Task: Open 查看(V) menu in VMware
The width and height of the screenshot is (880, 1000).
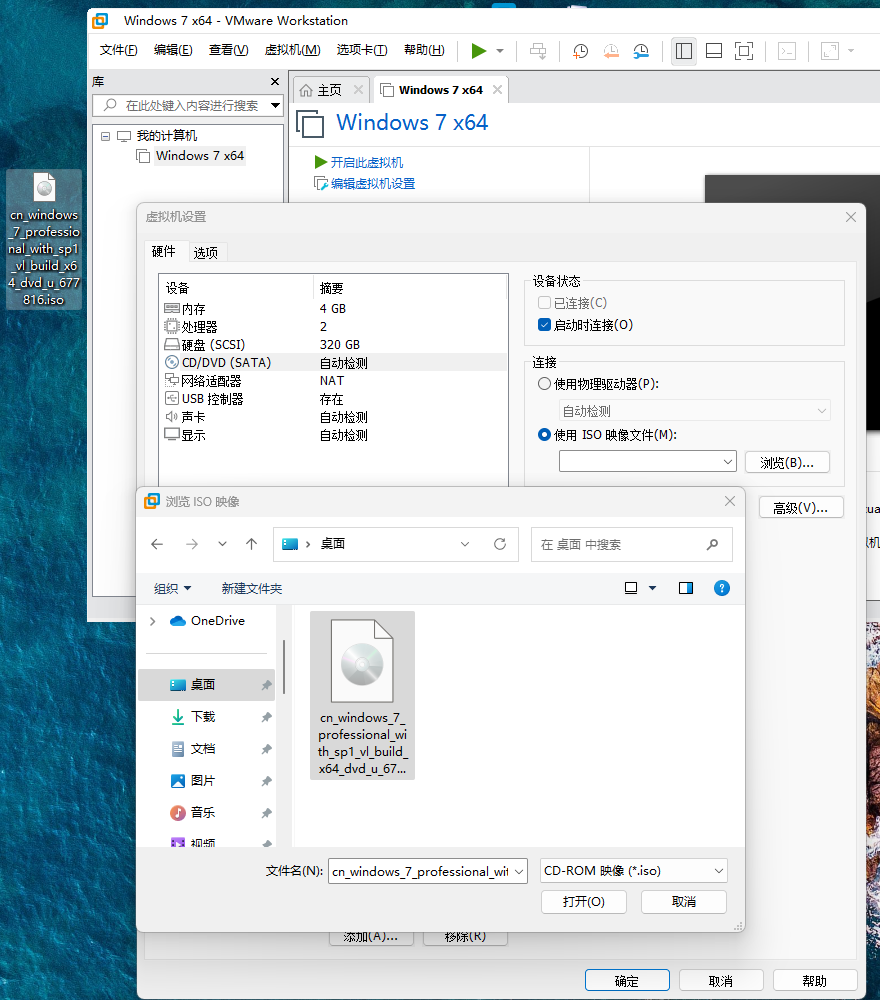Action: point(228,50)
